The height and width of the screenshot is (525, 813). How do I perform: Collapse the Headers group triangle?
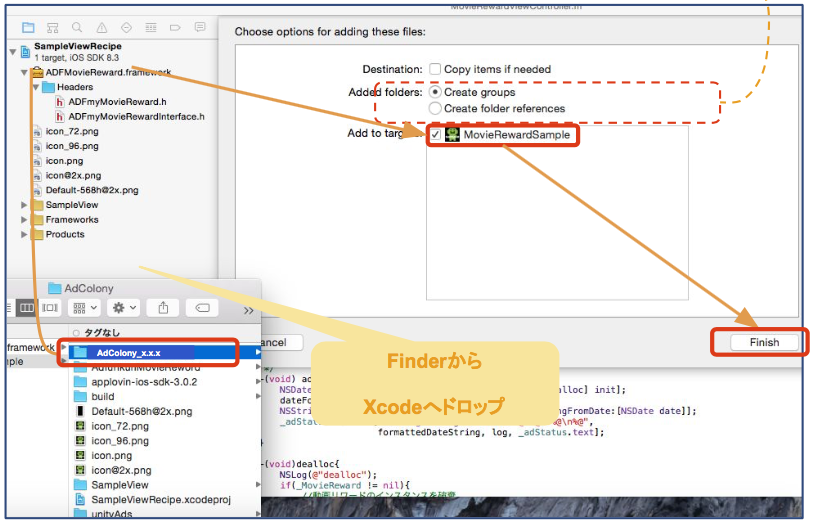click(36, 87)
